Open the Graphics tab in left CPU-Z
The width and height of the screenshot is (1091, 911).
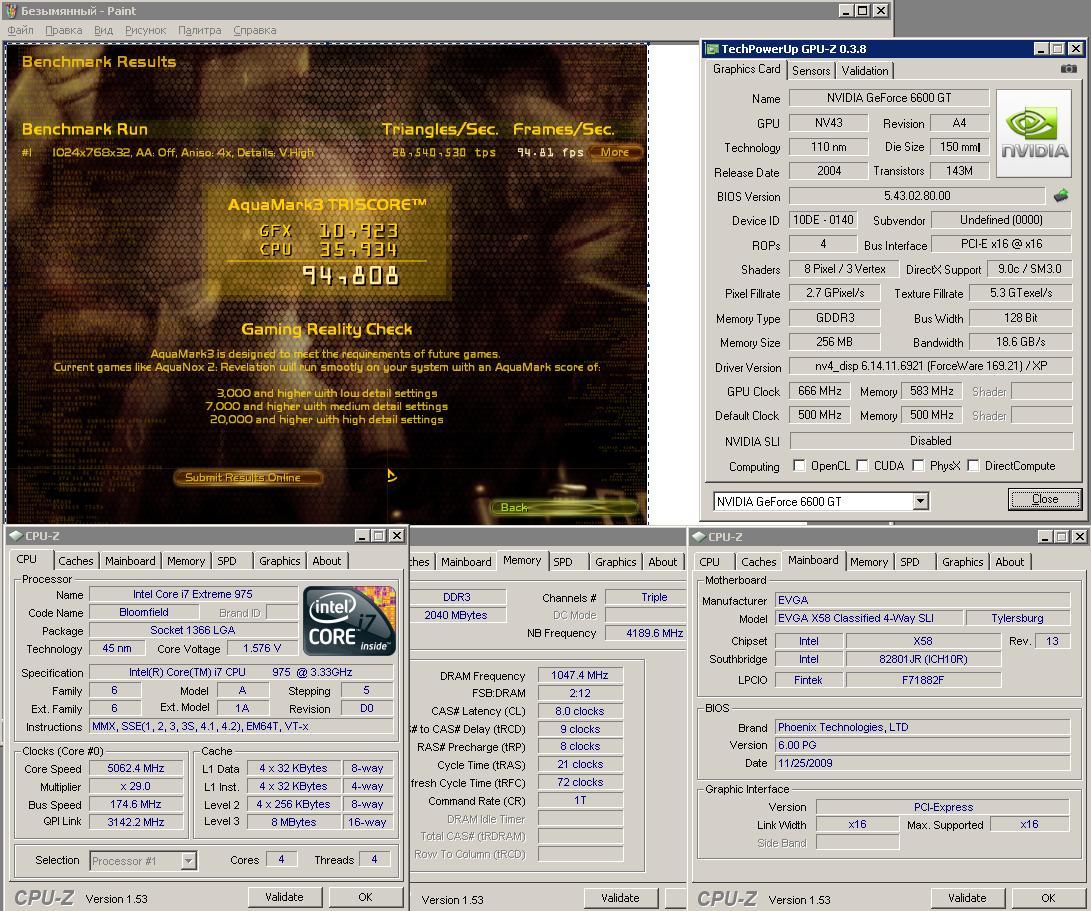coord(280,561)
